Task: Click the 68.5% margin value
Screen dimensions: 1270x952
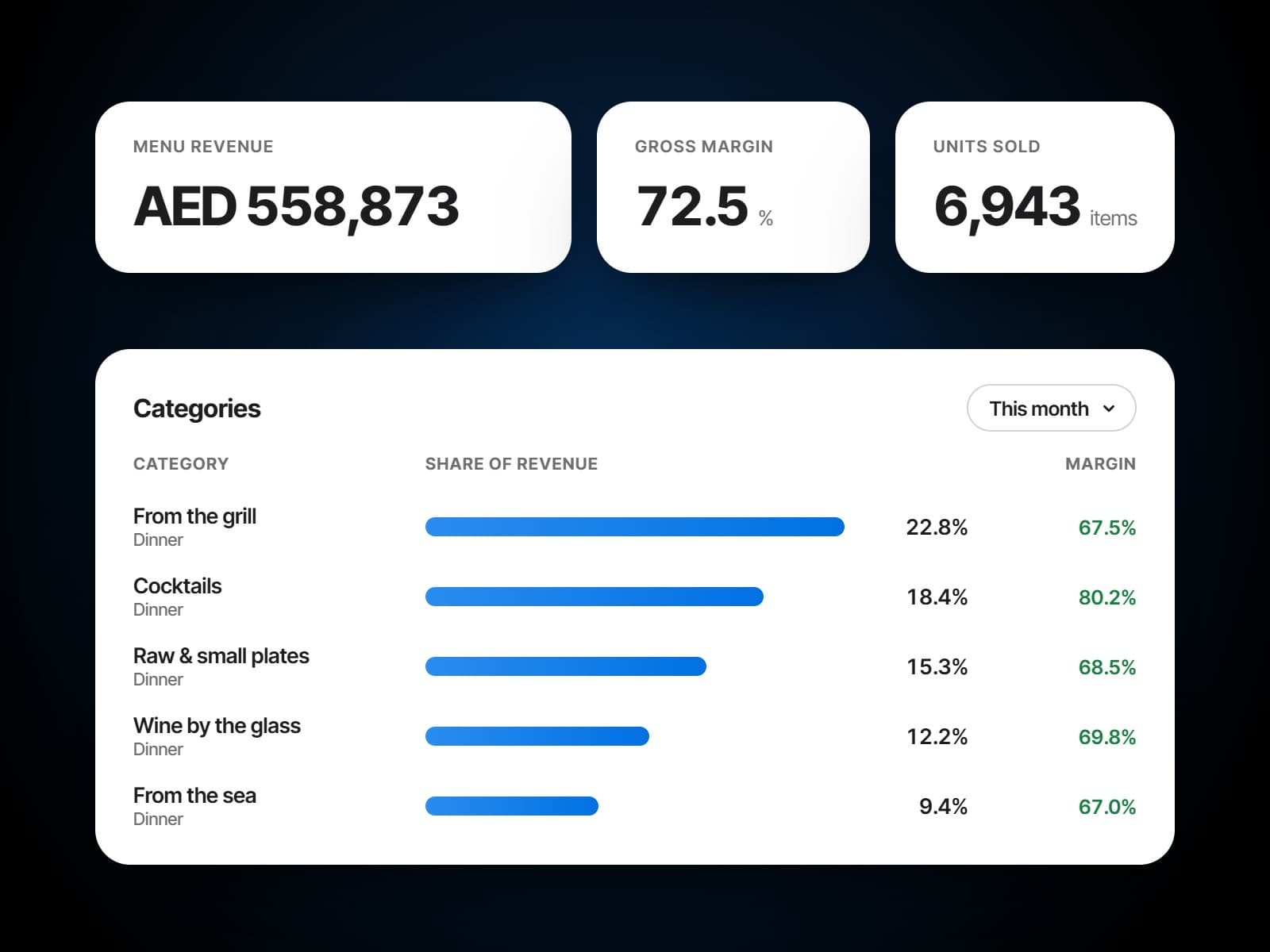Action: pyautogui.click(x=1106, y=666)
